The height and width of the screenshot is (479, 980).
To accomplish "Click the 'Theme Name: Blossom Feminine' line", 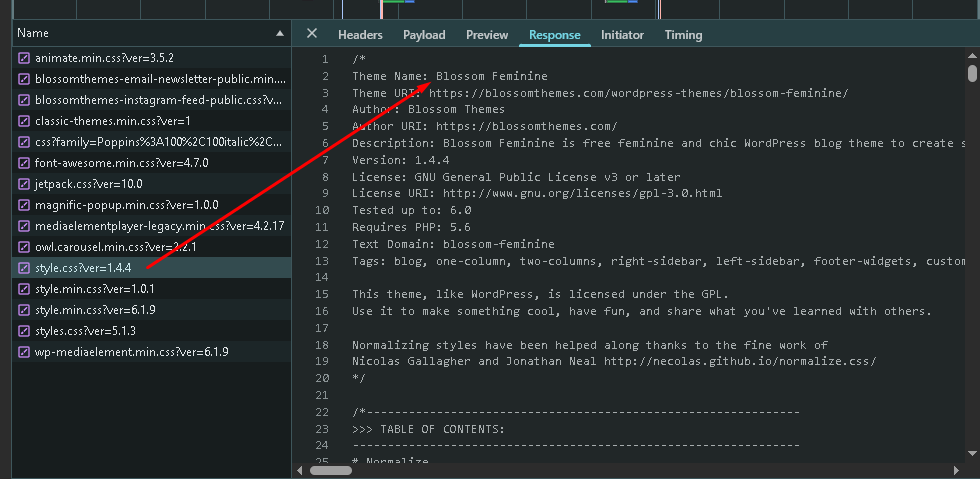I will click(x=449, y=76).
